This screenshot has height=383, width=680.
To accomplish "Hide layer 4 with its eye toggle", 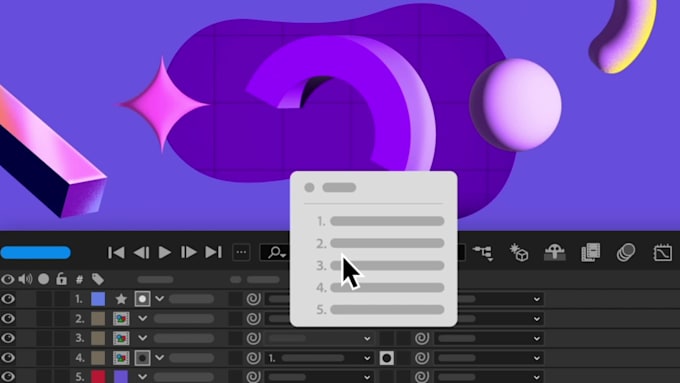I will coord(8,358).
